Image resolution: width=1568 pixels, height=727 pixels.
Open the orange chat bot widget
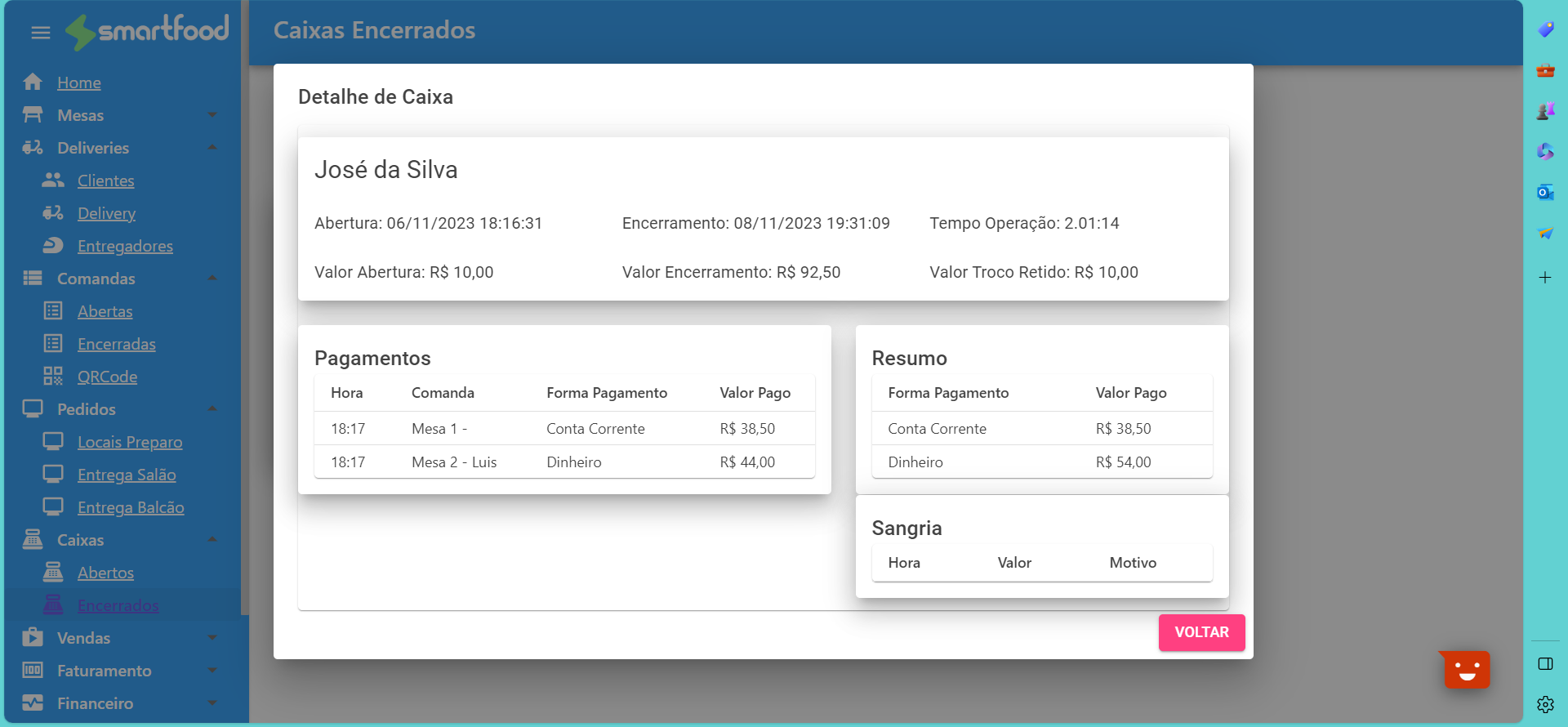(x=1467, y=670)
